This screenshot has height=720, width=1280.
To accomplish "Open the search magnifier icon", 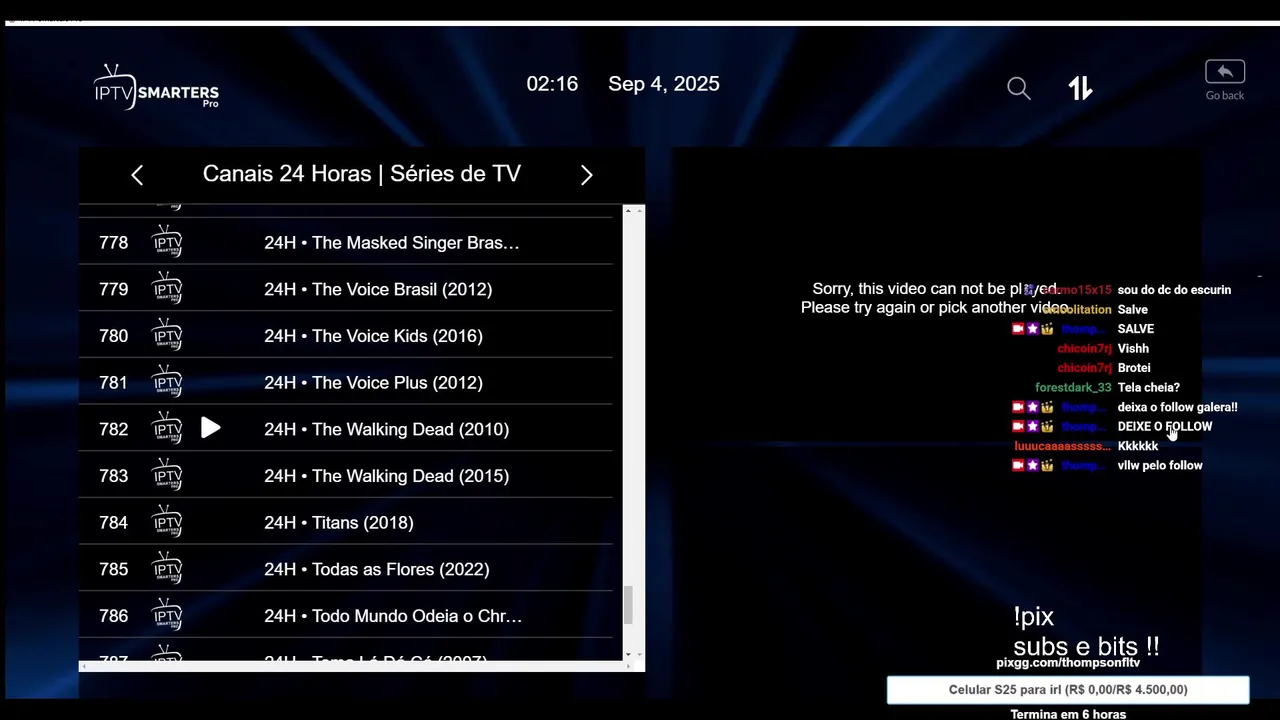I will point(1018,88).
